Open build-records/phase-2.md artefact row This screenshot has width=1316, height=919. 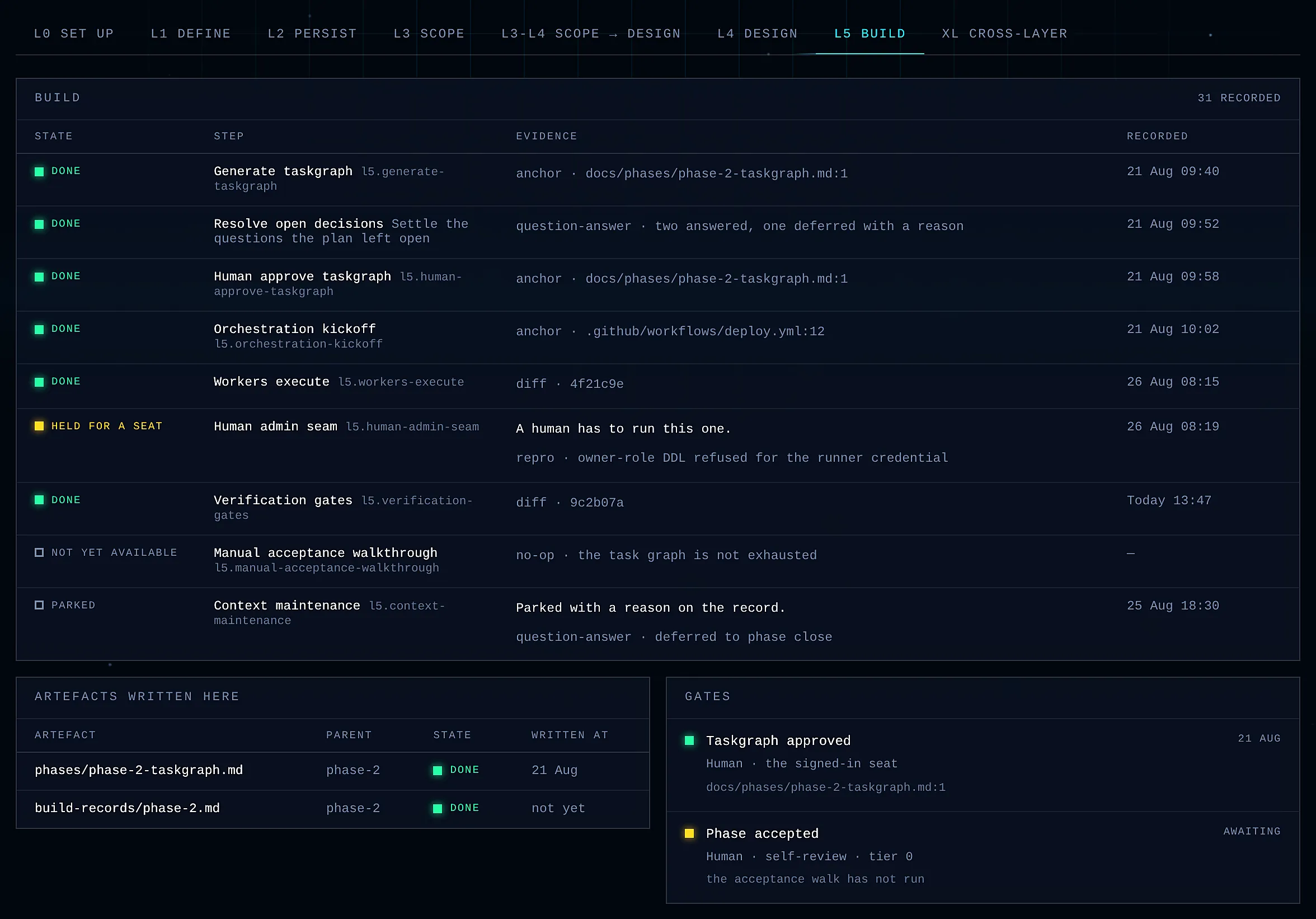pyautogui.click(x=332, y=809)
